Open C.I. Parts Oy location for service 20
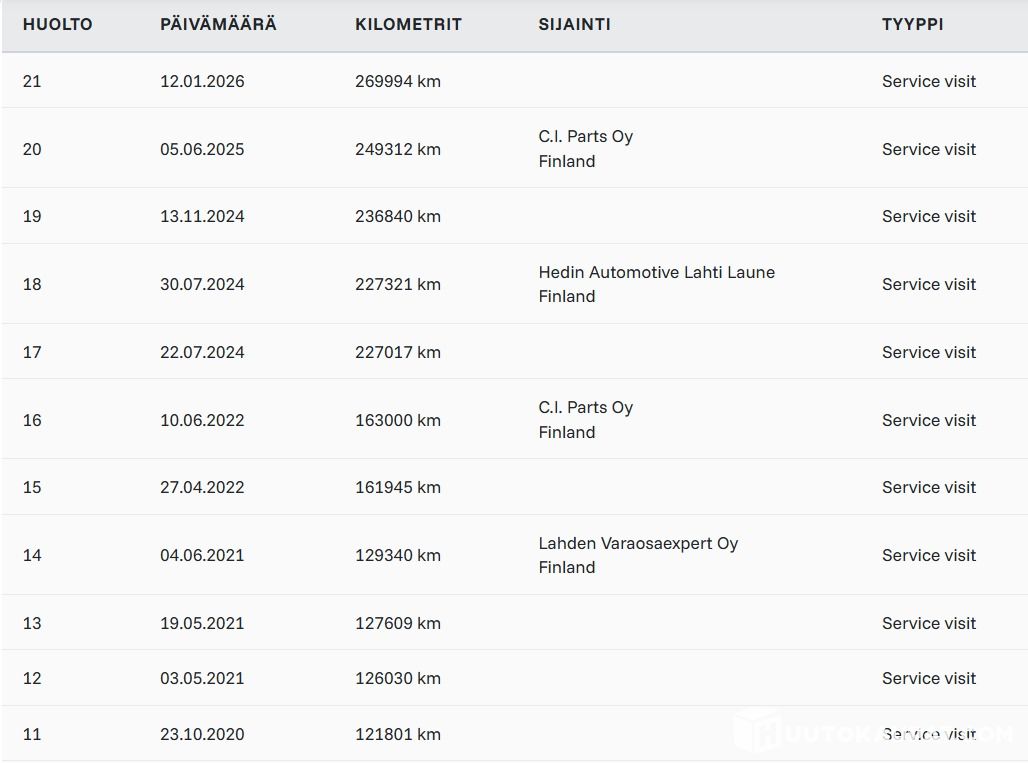Screen dimensions: 1028x763 pos(585,137)
